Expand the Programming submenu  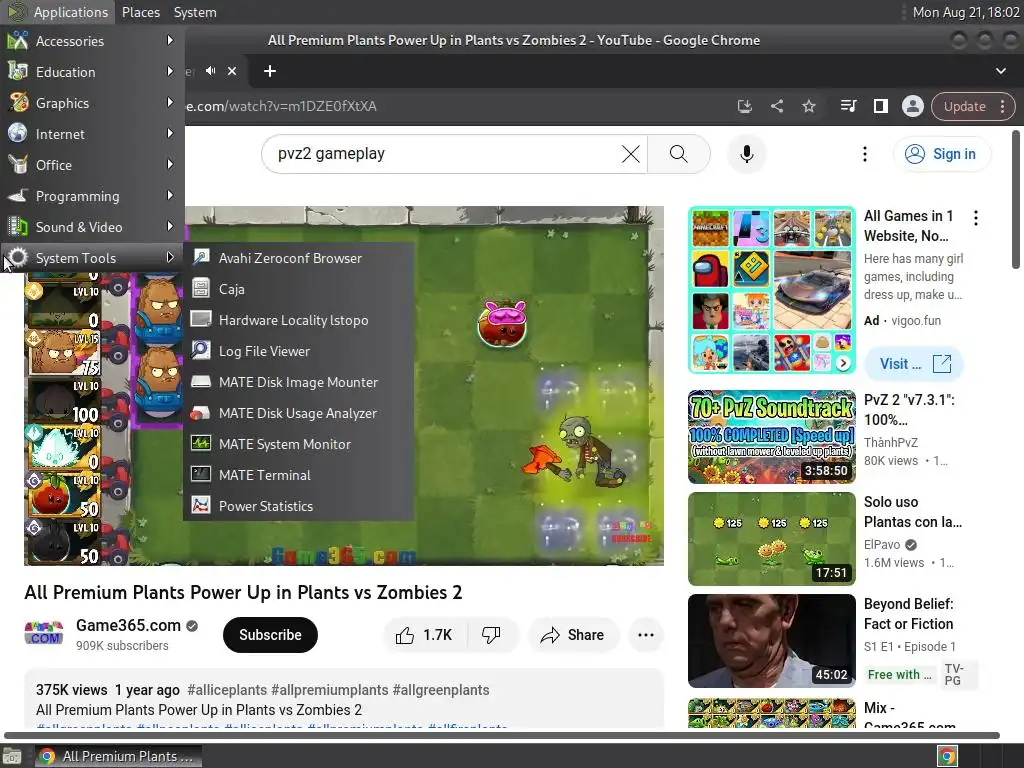click(92, 196)
